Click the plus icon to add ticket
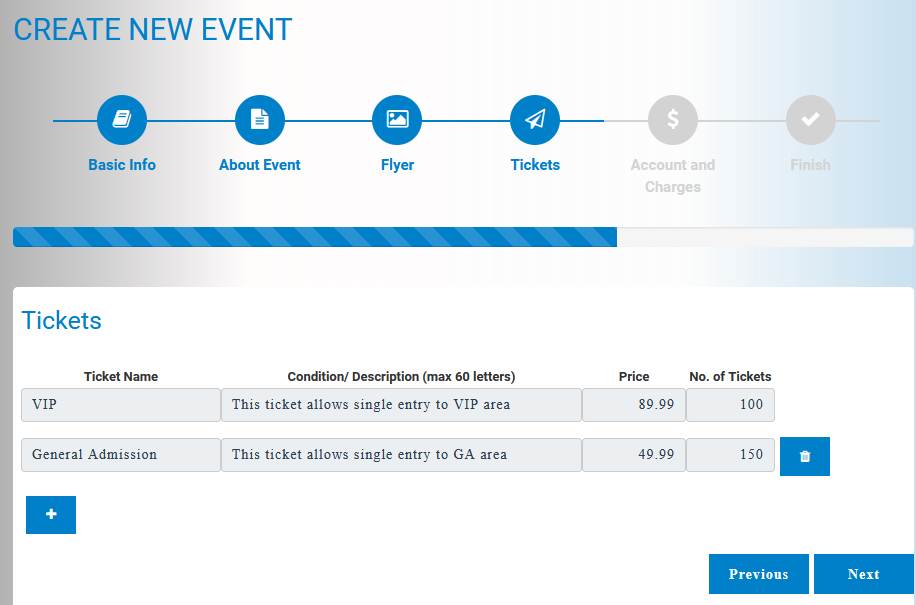This screenshot has height=605, width=916. click(x=50, y=514)
